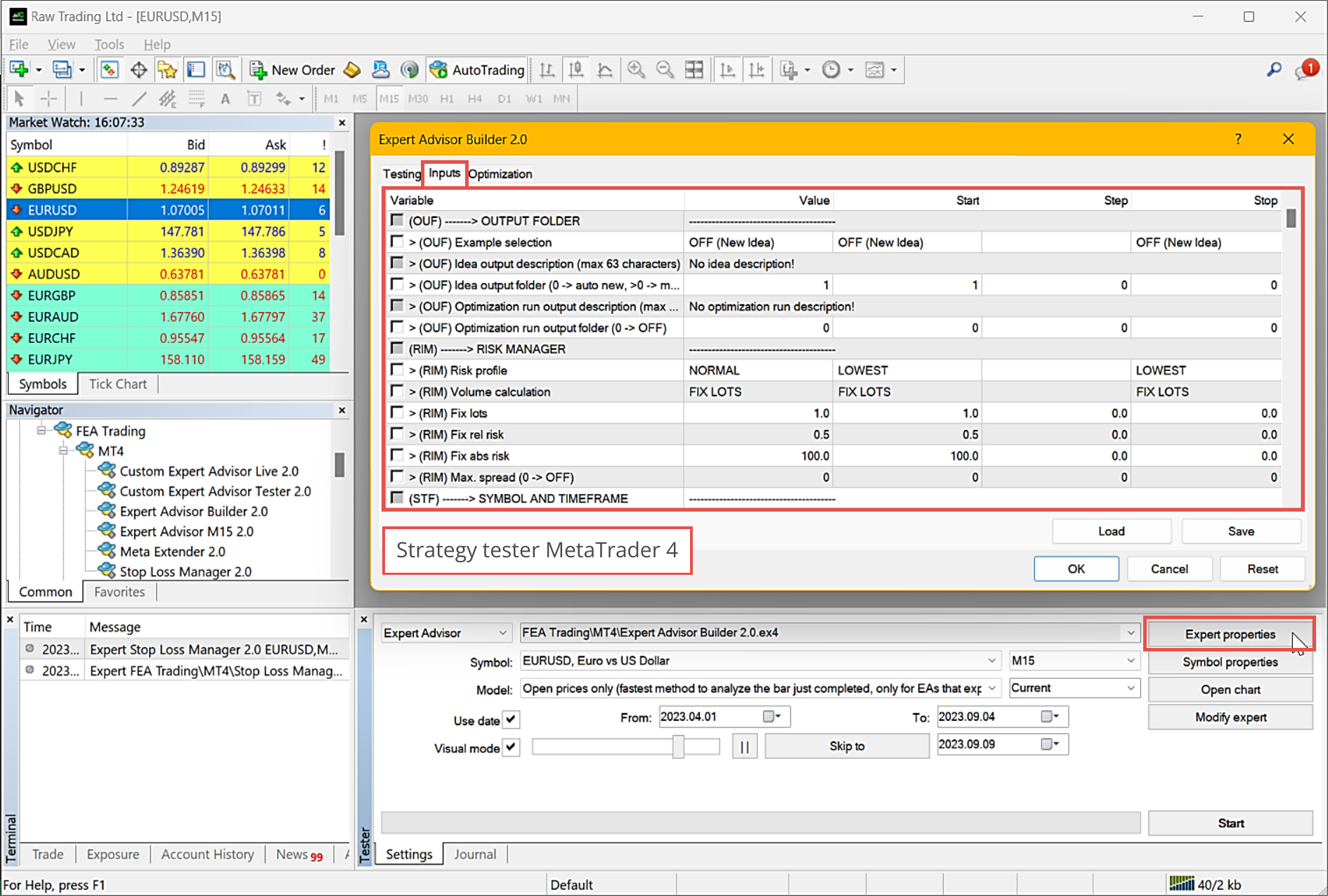Screen dimensions: 1328x896
Task: Click the Save button
Action: click(x=1241, y=531)
